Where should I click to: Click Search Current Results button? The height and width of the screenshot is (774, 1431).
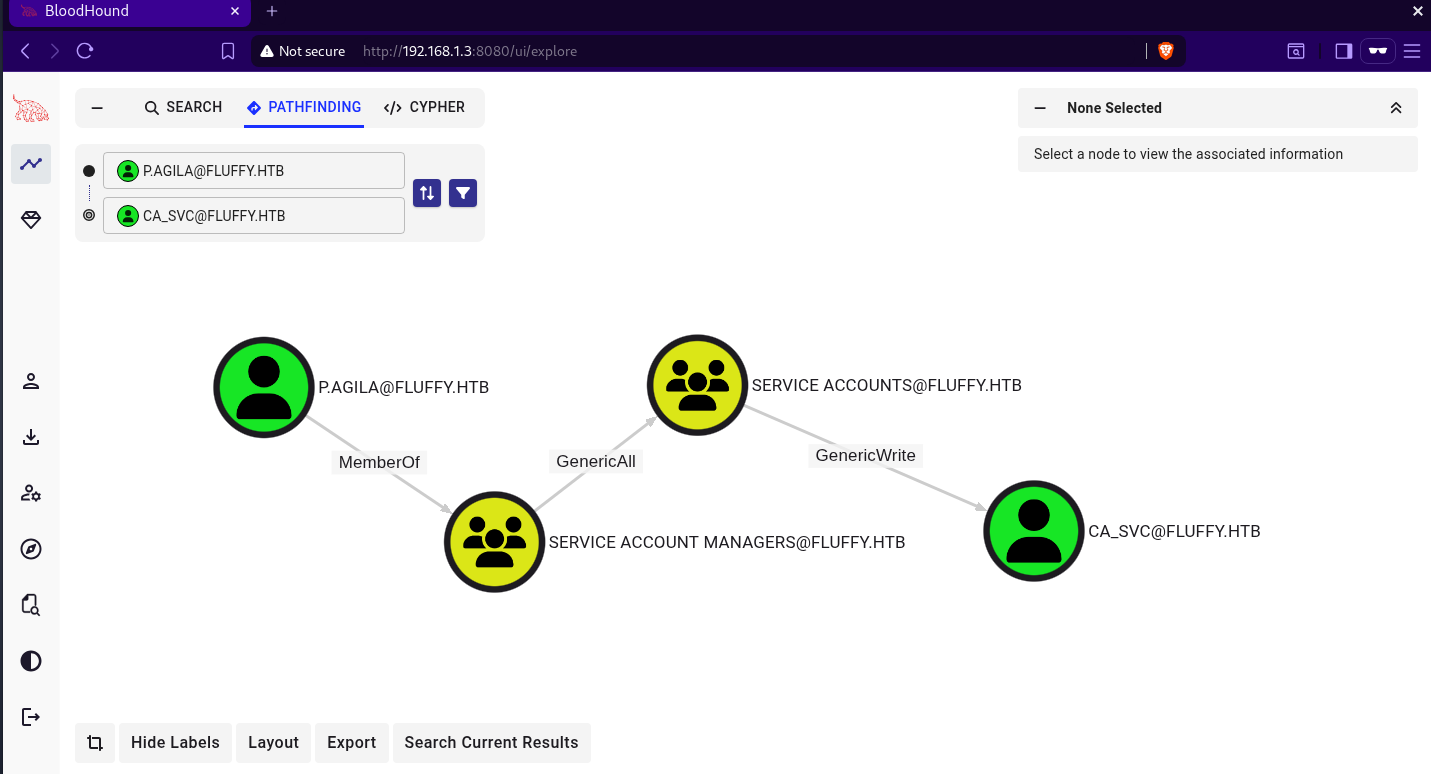click(491, 743)
